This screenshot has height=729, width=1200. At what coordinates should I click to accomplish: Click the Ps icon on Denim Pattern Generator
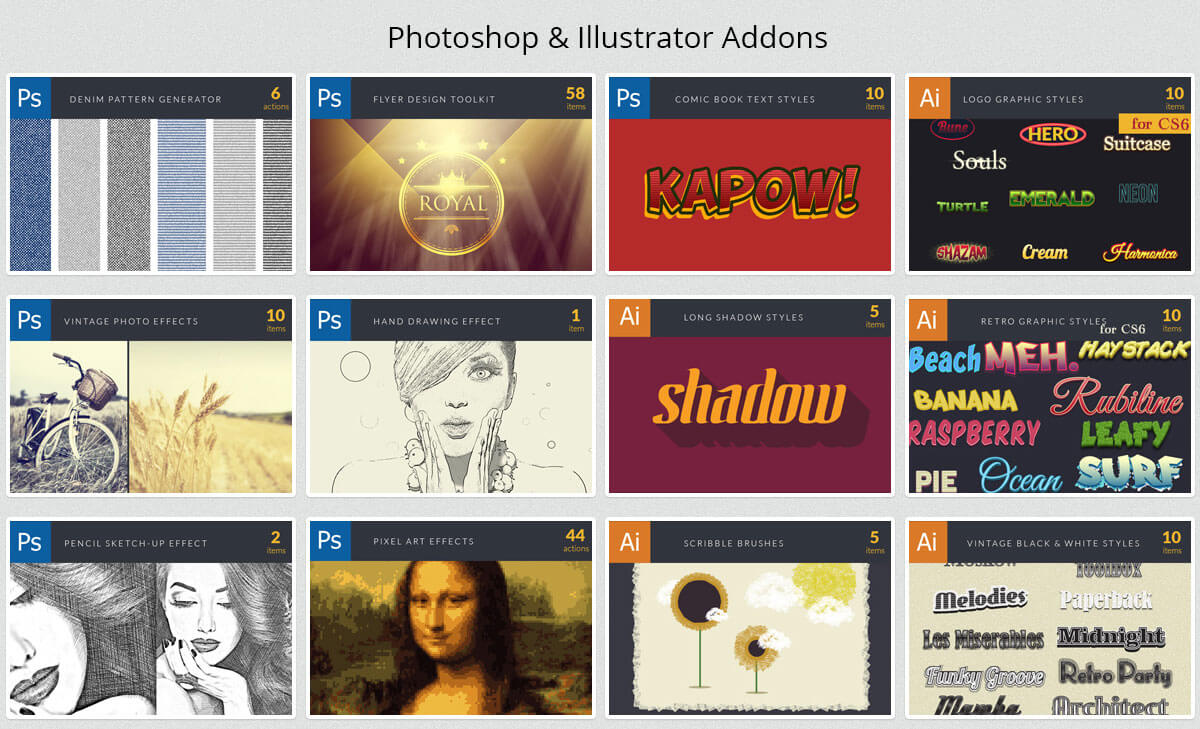click(29, 98)
